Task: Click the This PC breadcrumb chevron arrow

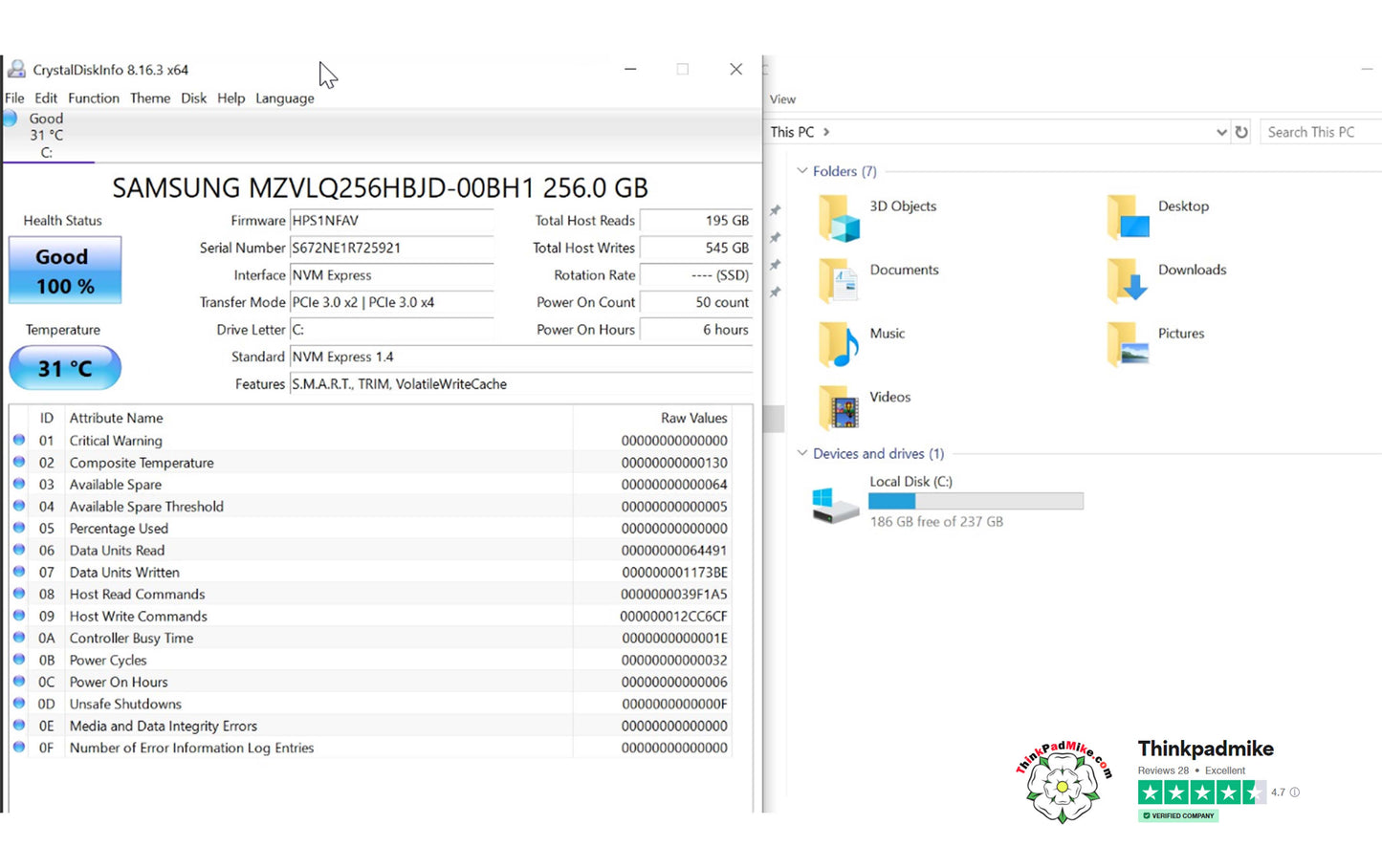Action: coord(826,132)
